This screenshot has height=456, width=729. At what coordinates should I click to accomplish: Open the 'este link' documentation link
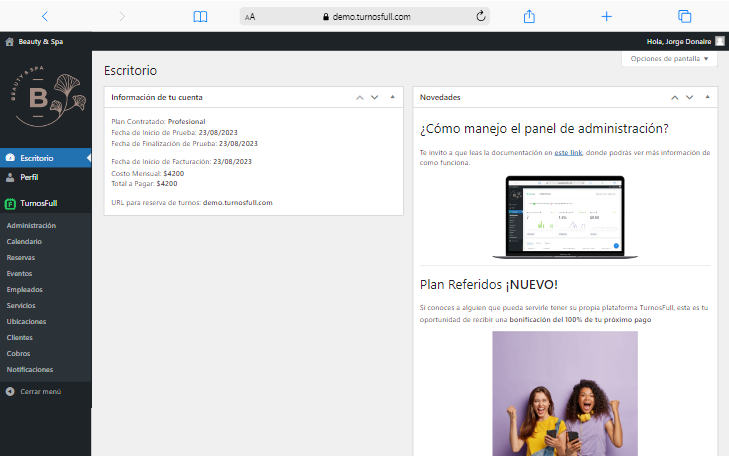tap(568, 152)
